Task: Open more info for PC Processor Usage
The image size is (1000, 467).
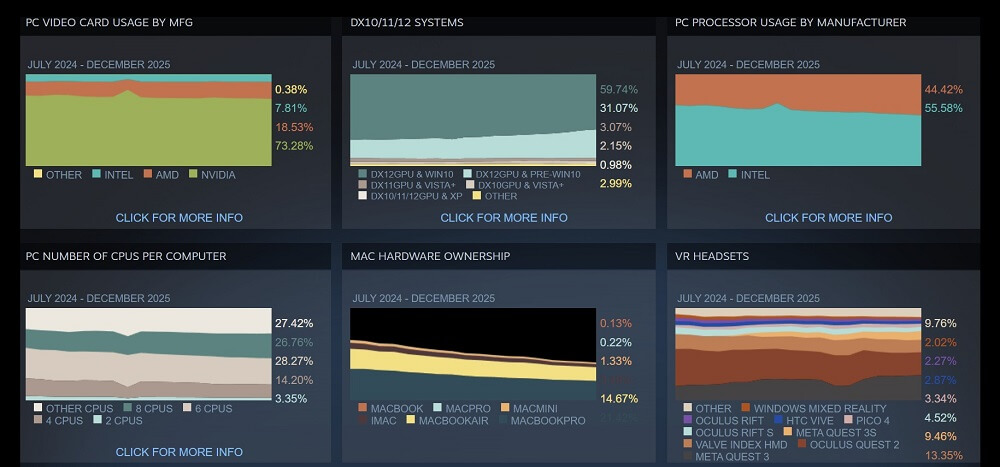Action: (x=829, y=217)
